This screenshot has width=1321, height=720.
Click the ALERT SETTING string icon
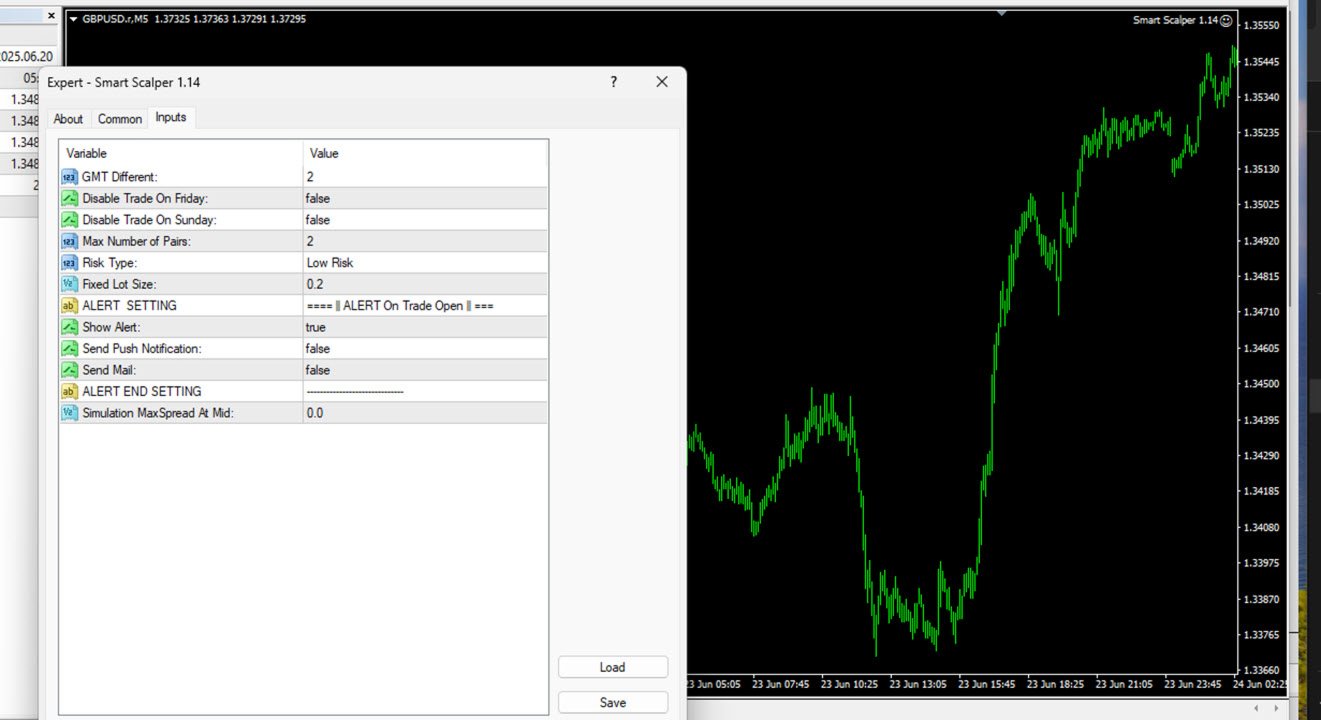pyautogui.click(x=69, y=306)
